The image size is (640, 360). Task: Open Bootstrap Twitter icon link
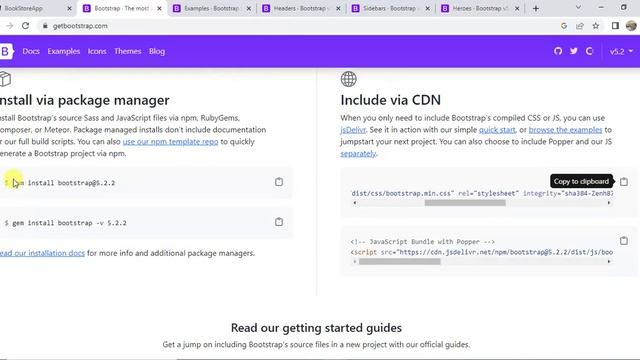574,51
